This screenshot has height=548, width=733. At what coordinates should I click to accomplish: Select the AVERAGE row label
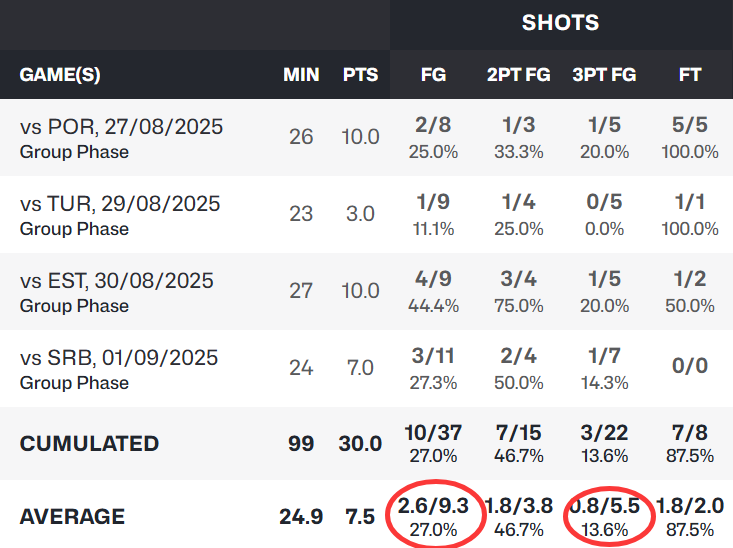72,517
